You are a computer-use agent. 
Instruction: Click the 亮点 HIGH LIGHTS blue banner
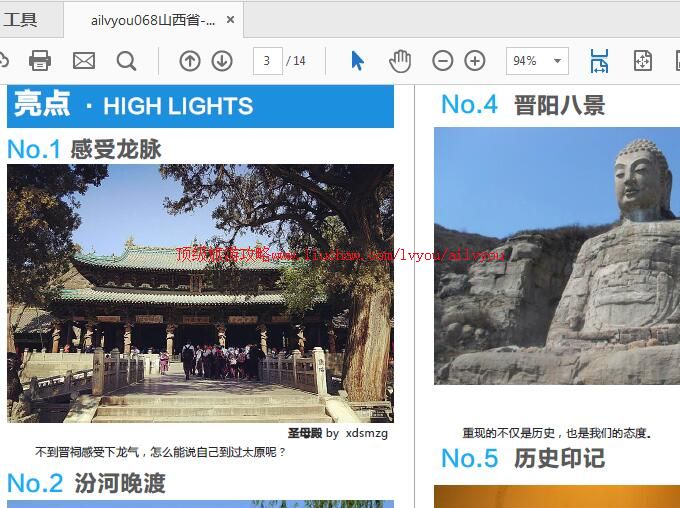click(x=200, y=106)
